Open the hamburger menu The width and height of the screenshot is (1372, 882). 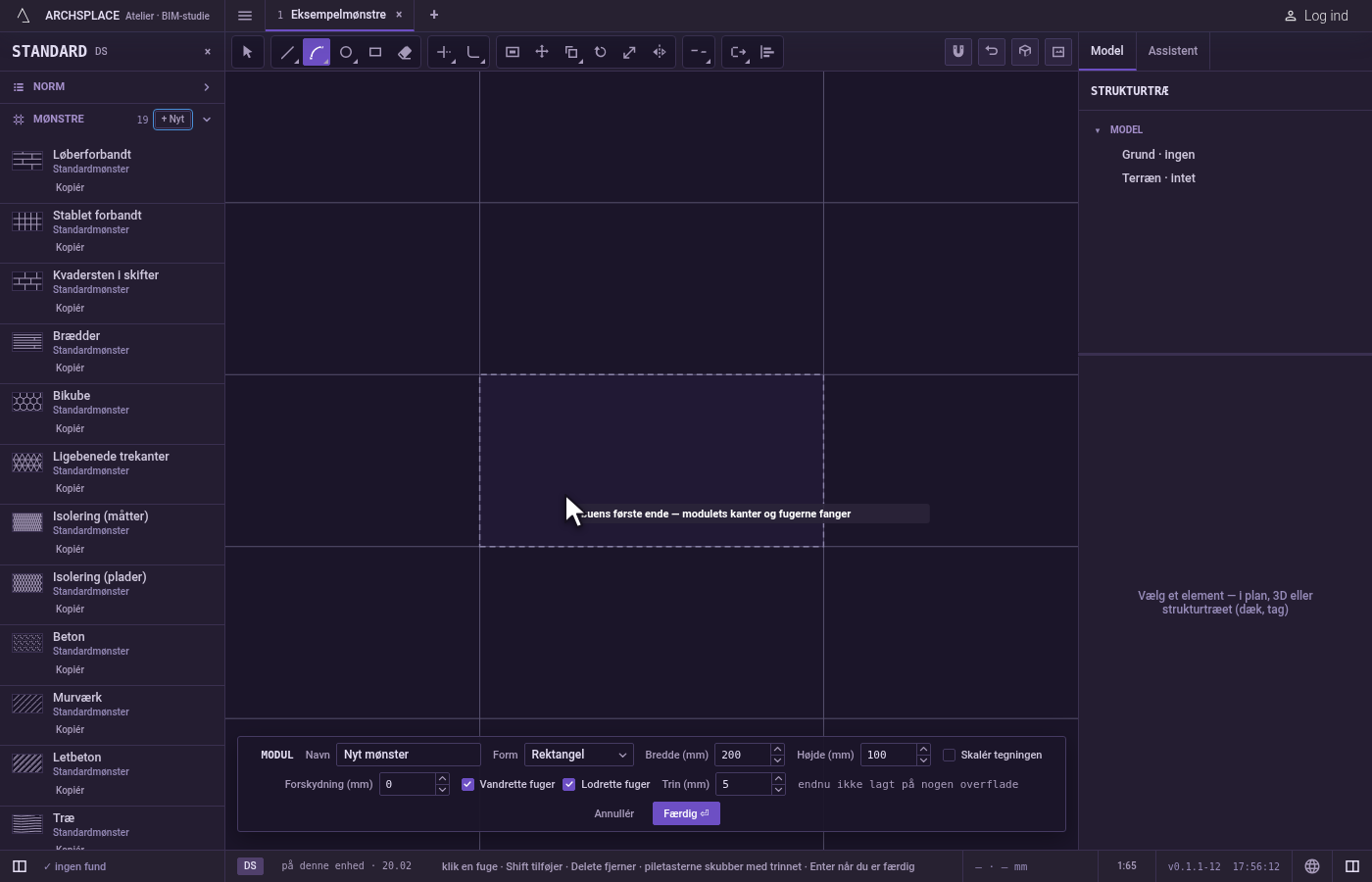click(x=245, y=16)
